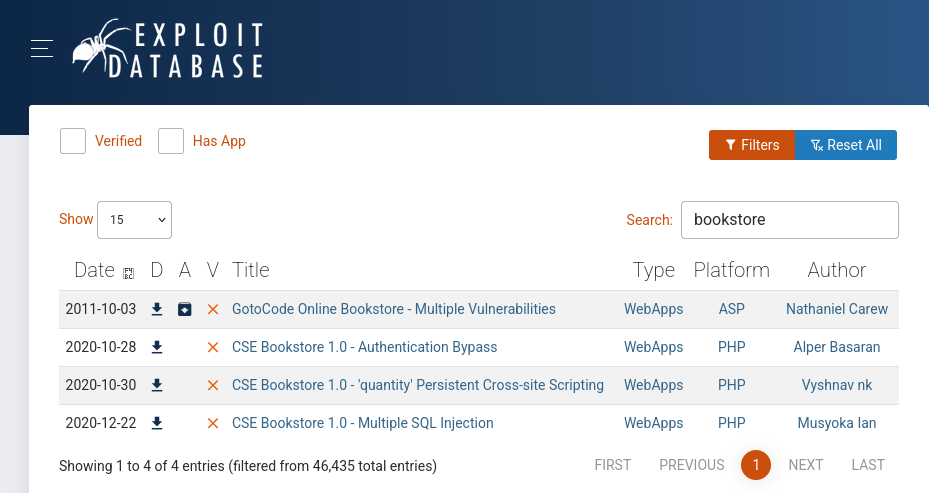The height and width of the screenshot is (493, 929).
Task: Click WebApps type in the GotoCode row
Action: (653, 309)
